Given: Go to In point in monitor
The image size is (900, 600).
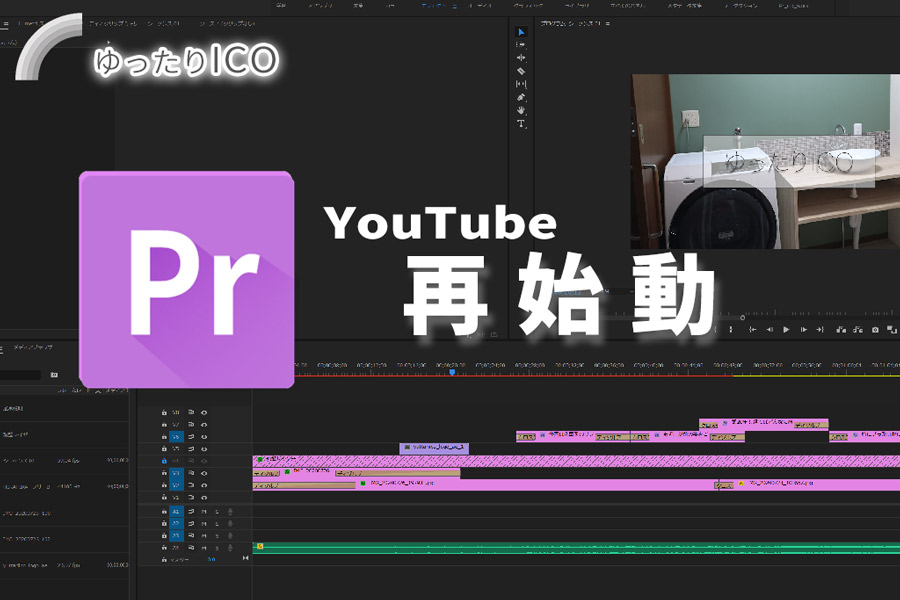Looking at the screenshot, I should click(752, 330).
